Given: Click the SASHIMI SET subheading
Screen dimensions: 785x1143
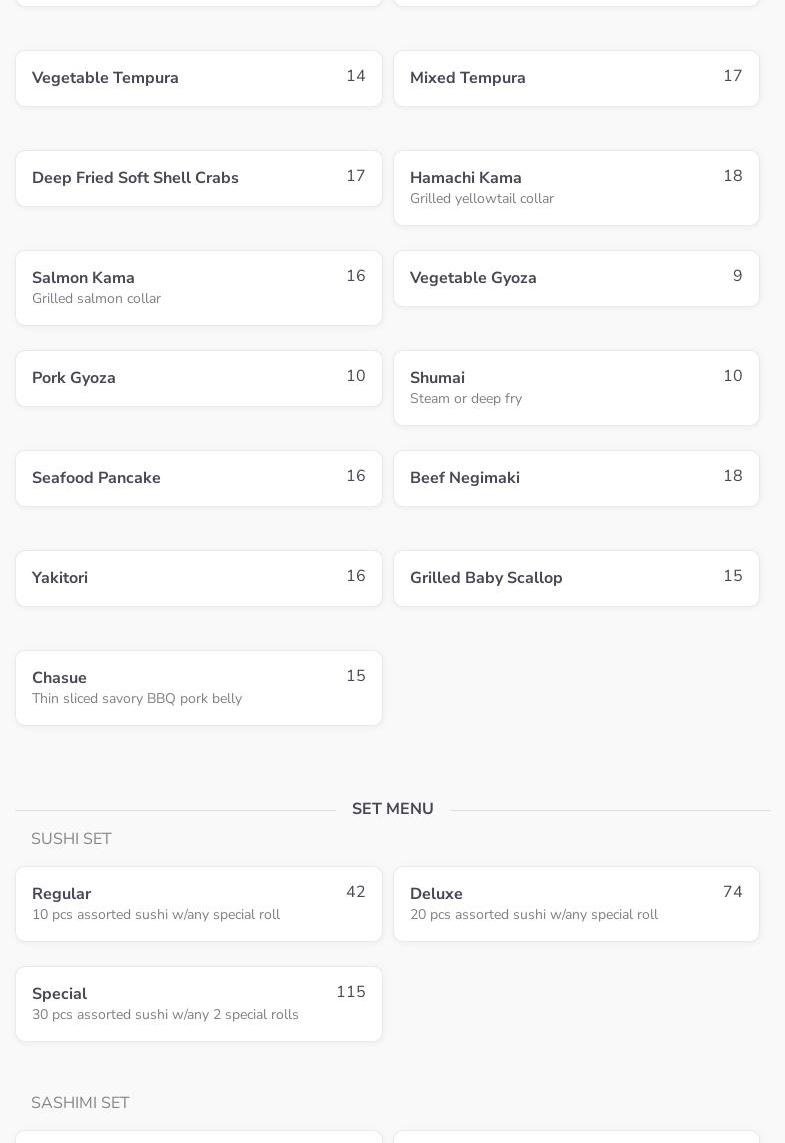Looking at the screenshot, I should click(80, 1103).
